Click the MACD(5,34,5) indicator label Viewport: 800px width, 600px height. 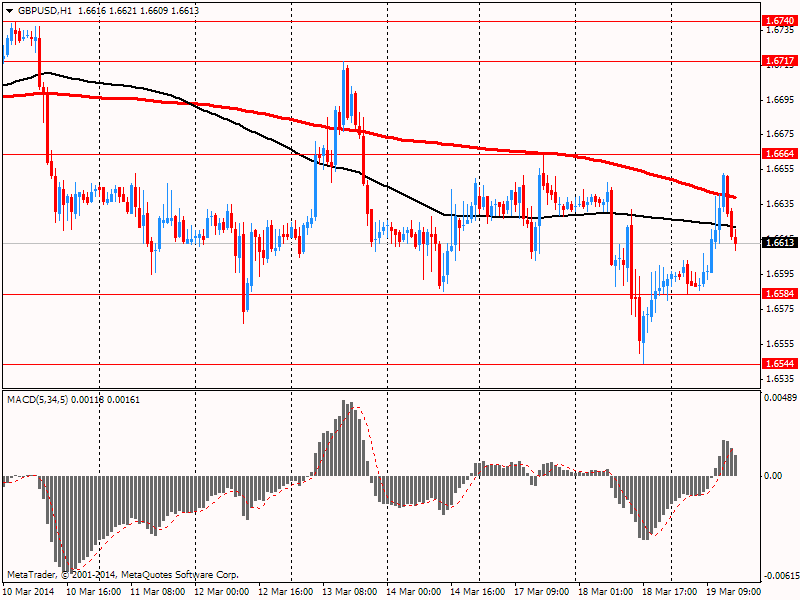tap(38, 399)
